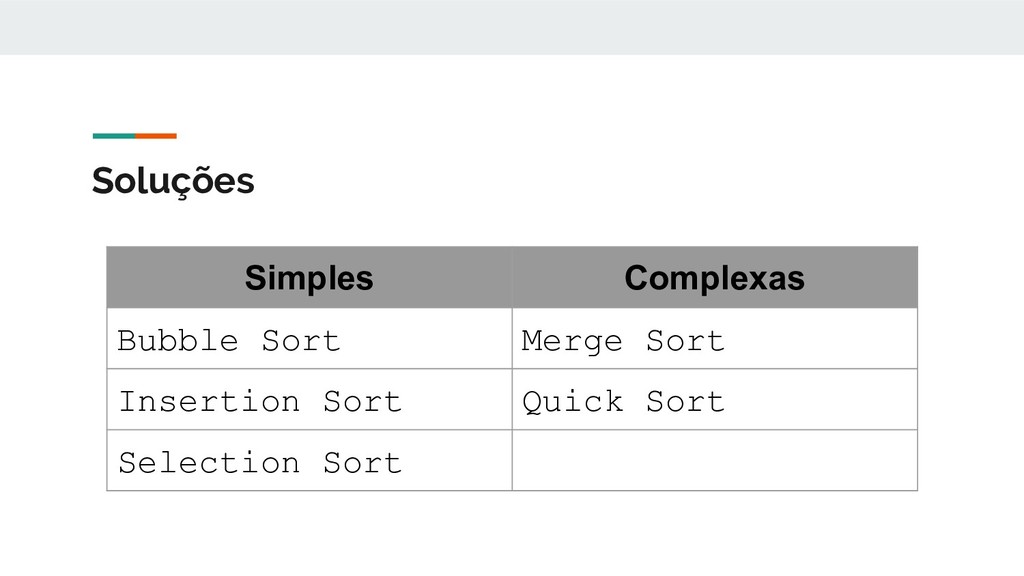Click the word Sort after Selection
Image resolution: width=1024 pixels, height=576 pixels.
362,462
